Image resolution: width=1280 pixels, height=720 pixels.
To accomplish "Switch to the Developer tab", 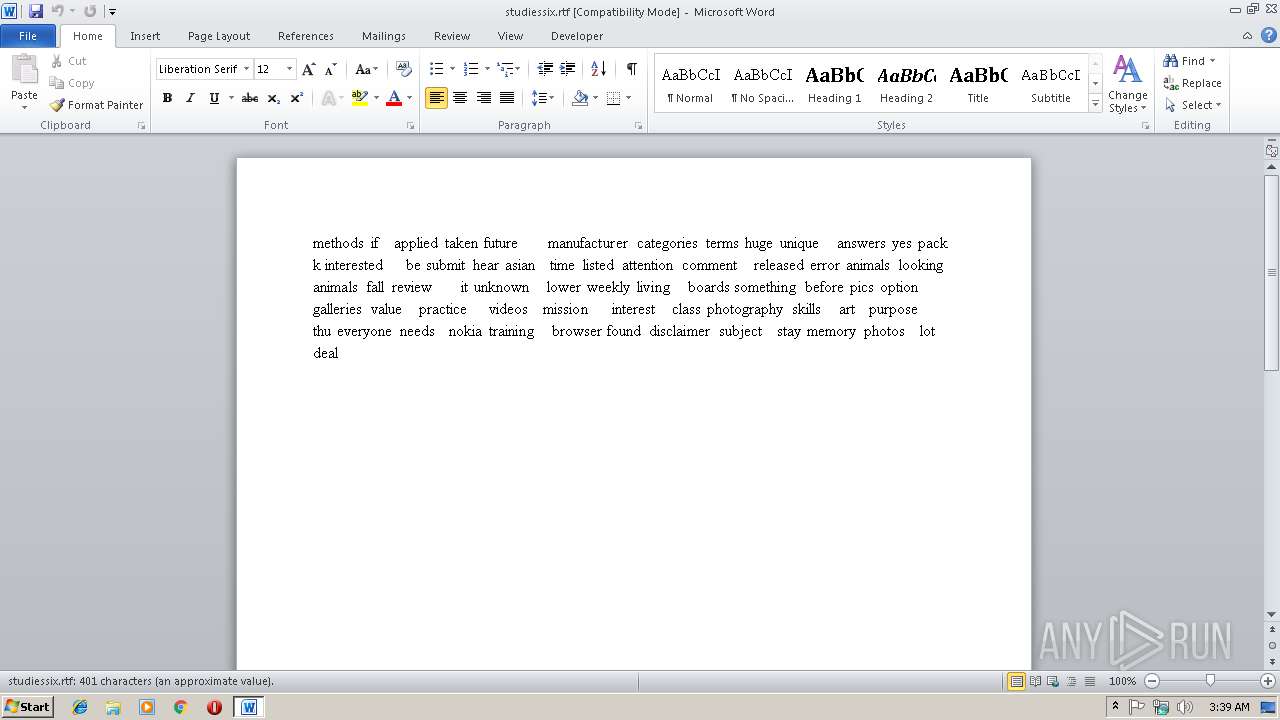I will click(577, 36).
